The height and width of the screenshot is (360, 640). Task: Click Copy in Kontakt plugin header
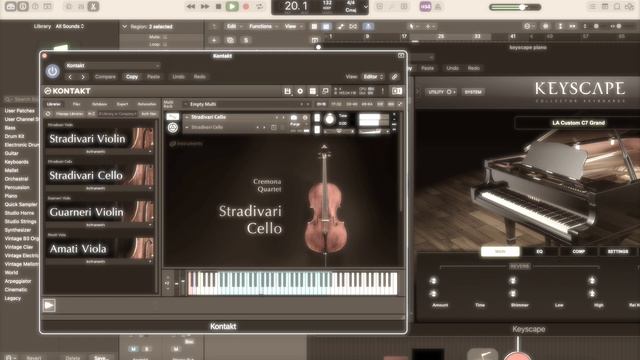[x=132, y=77]
